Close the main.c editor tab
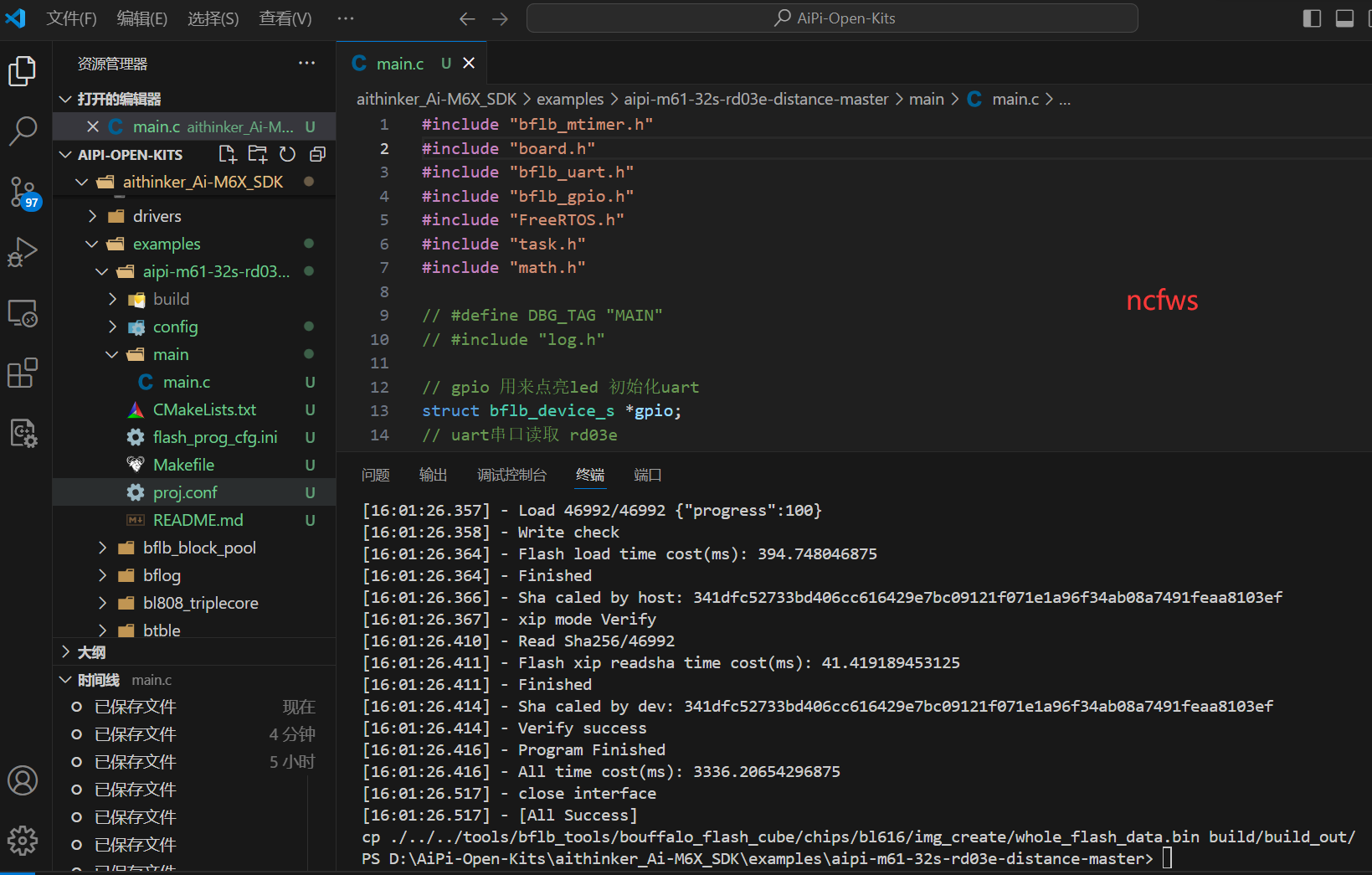1372x875 pixels. pyautogui.click(x=469, y=63)
